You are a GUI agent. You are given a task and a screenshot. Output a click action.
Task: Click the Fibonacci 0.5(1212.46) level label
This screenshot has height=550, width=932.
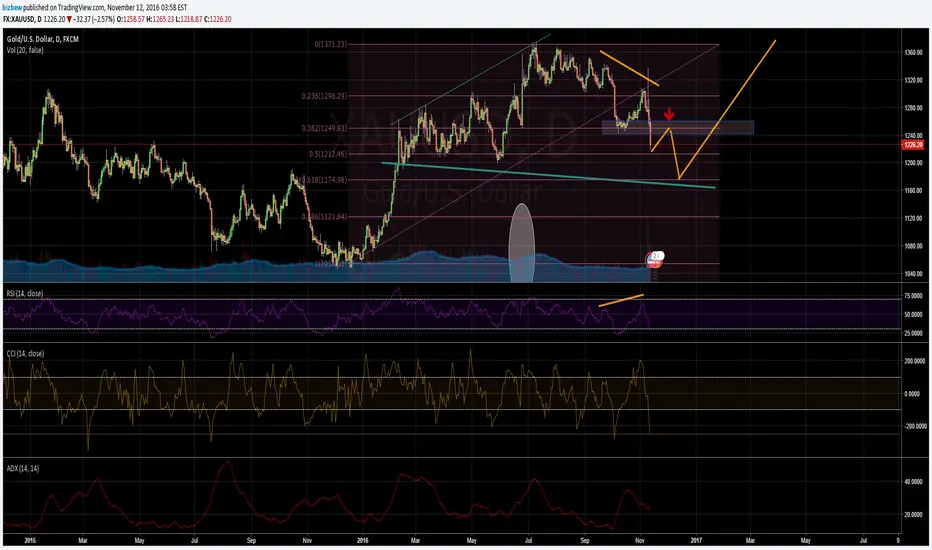[328, 154]
